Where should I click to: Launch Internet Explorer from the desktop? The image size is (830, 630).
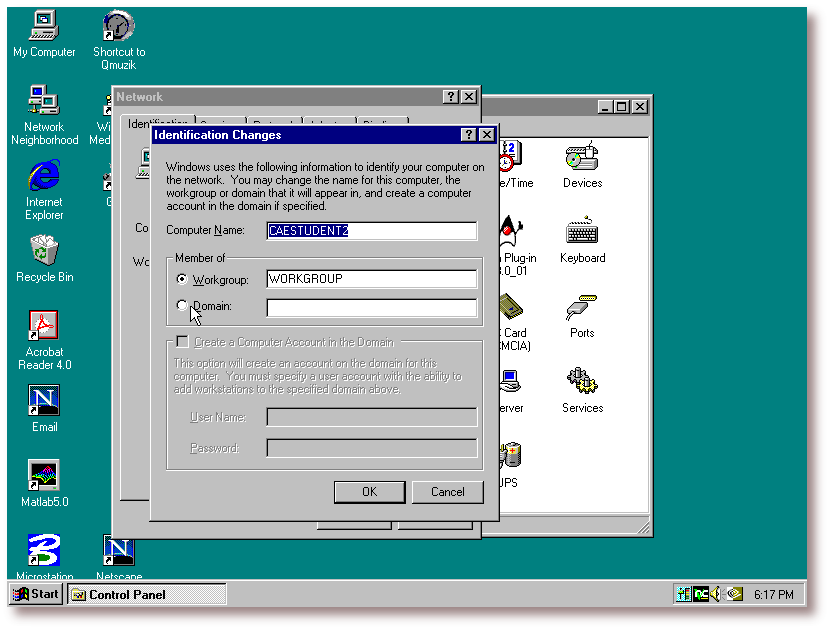point(43,176)
